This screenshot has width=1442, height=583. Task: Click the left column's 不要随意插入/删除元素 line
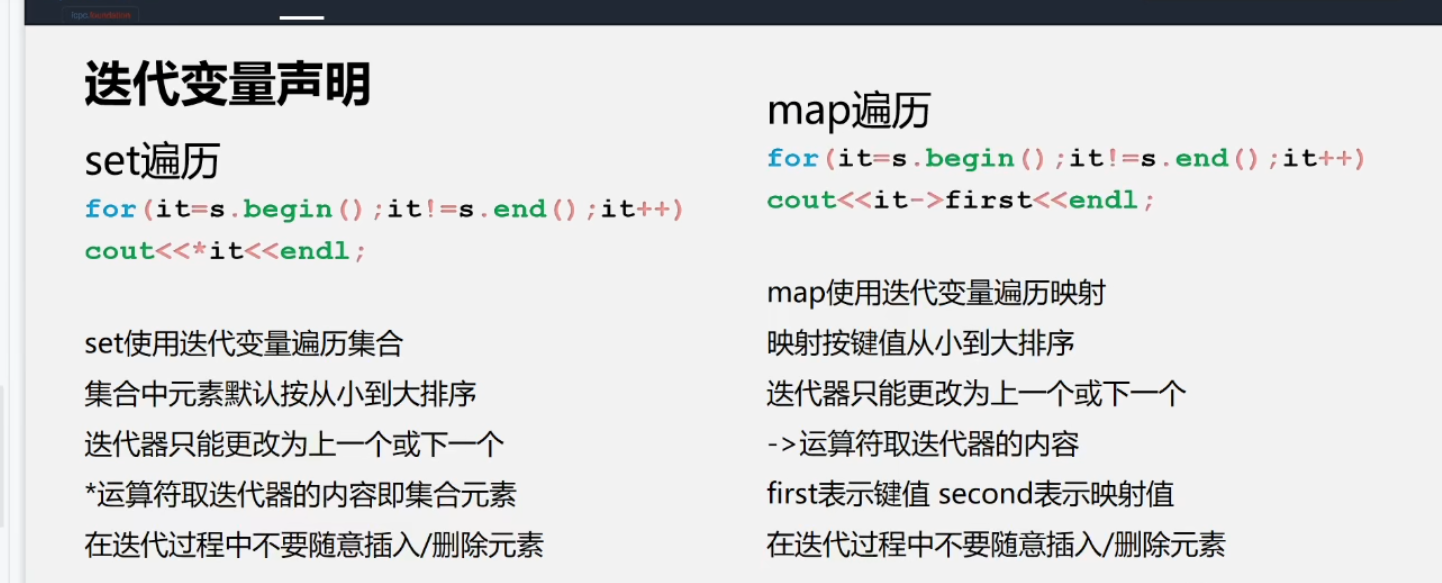(x=314, y=545)
